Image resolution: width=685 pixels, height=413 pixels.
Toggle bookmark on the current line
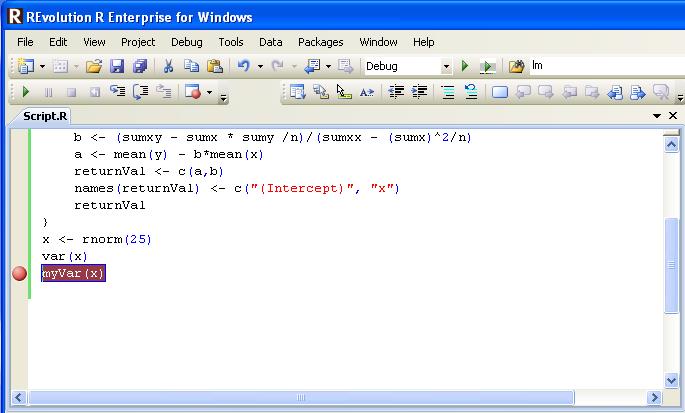pyautogui.click(x=499, y=92)
